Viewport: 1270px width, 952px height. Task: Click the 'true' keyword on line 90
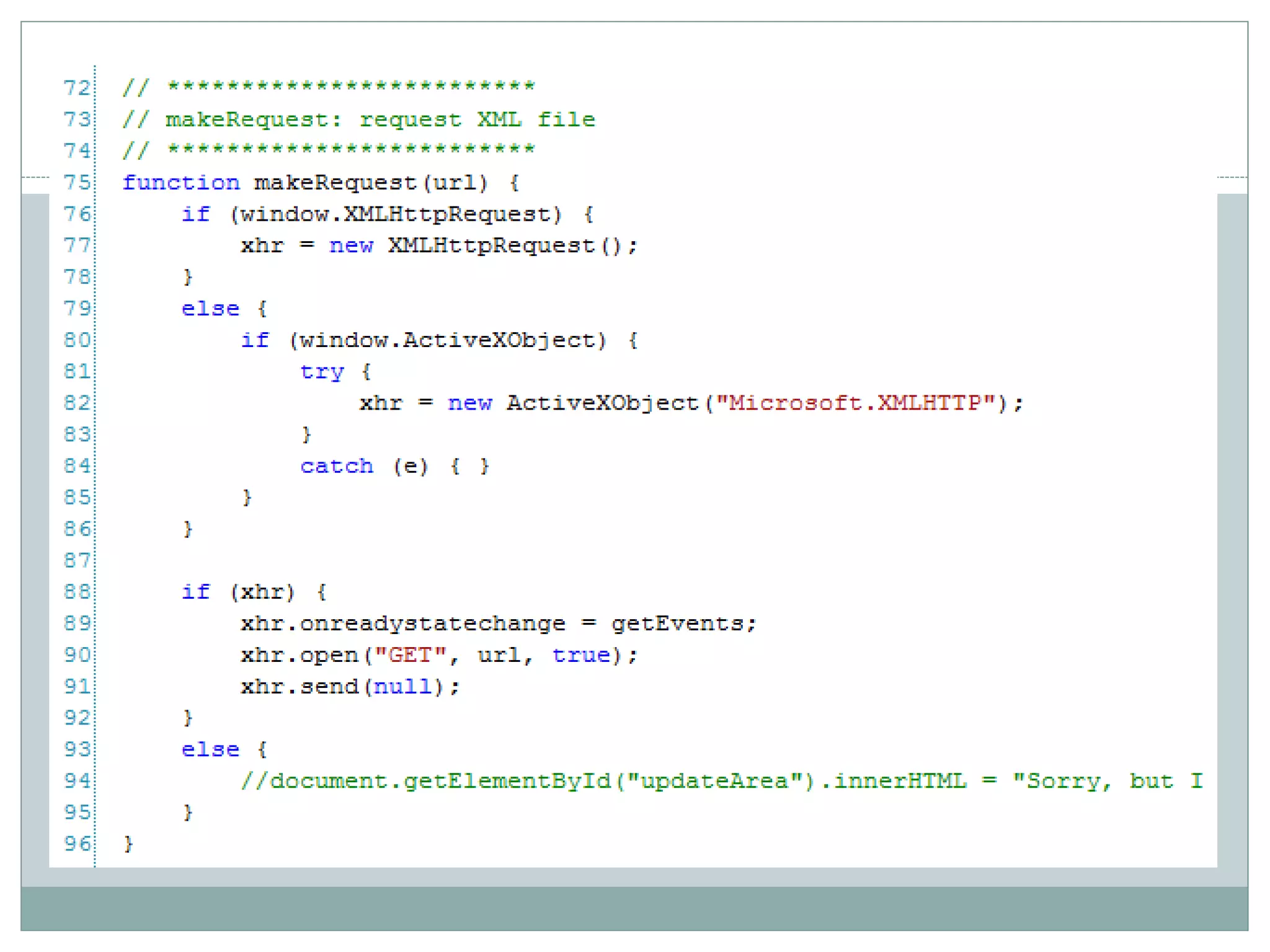[x=581, y=655]
